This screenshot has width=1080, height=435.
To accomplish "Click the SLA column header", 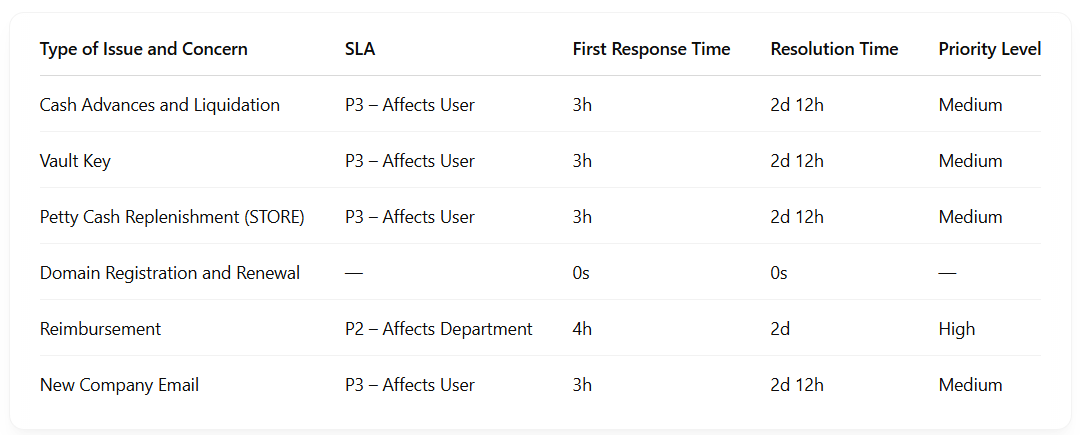I will click(x=360, y=49).
